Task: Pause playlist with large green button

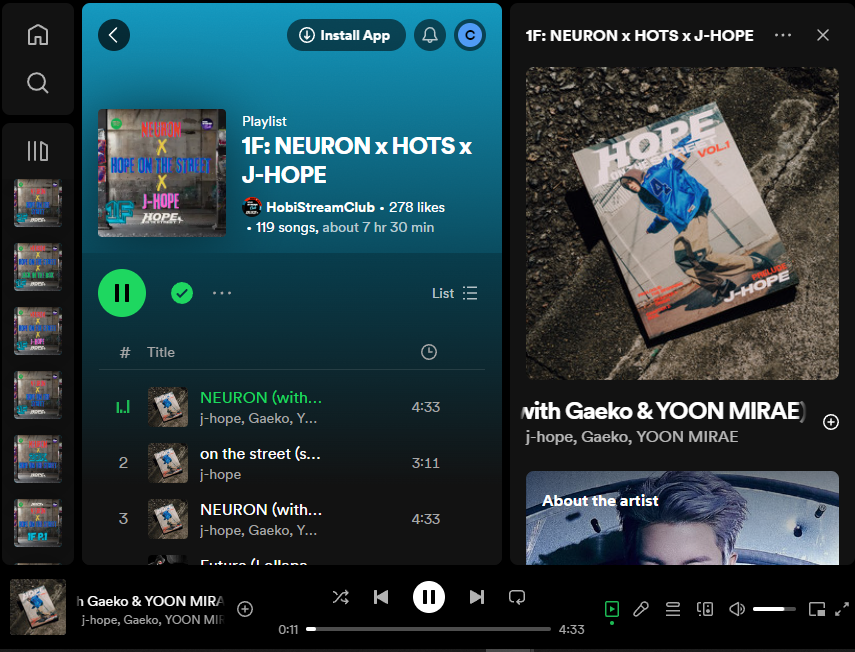Action: pos(122,293)
